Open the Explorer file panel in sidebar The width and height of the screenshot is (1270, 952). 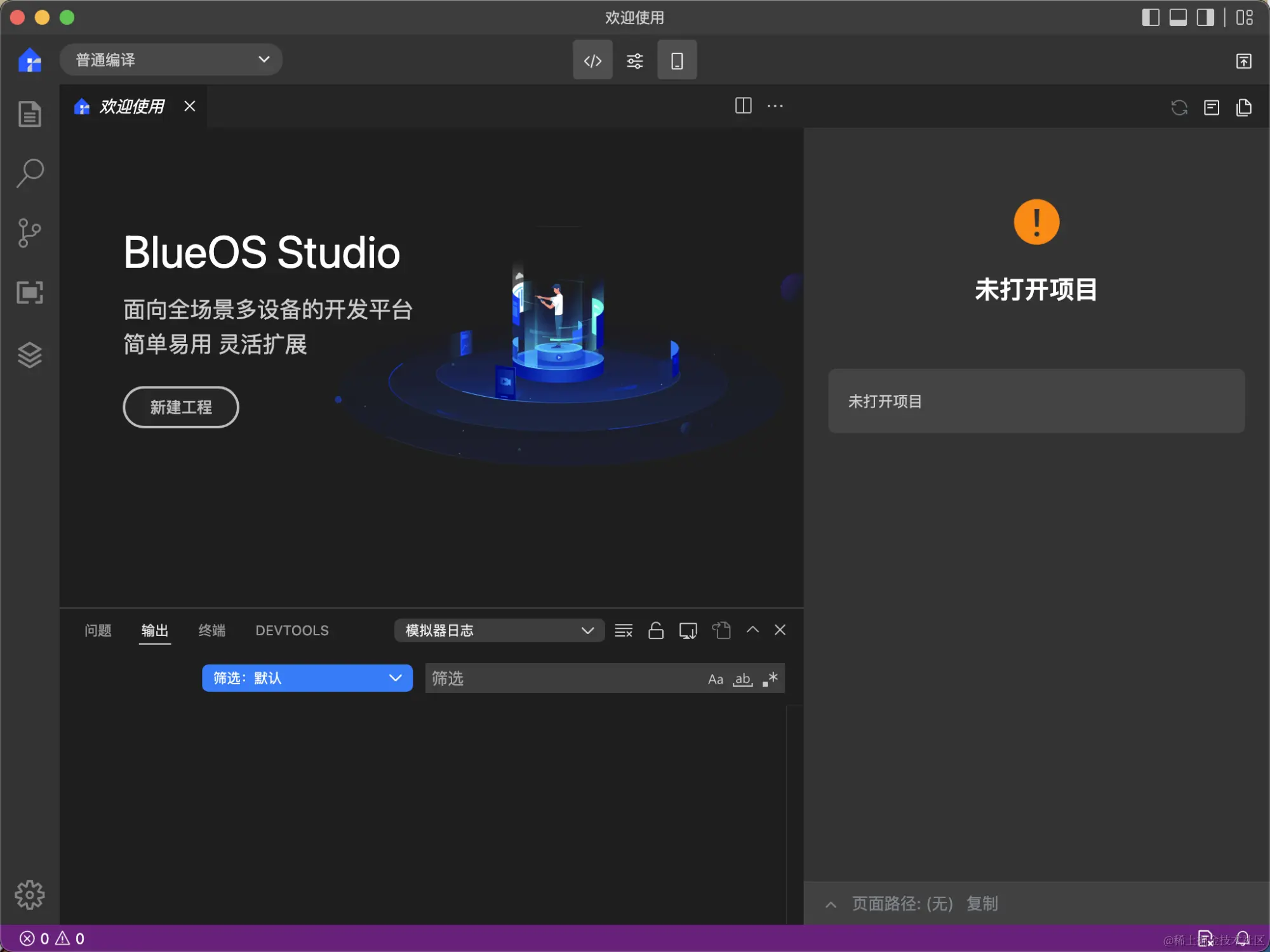29,114
